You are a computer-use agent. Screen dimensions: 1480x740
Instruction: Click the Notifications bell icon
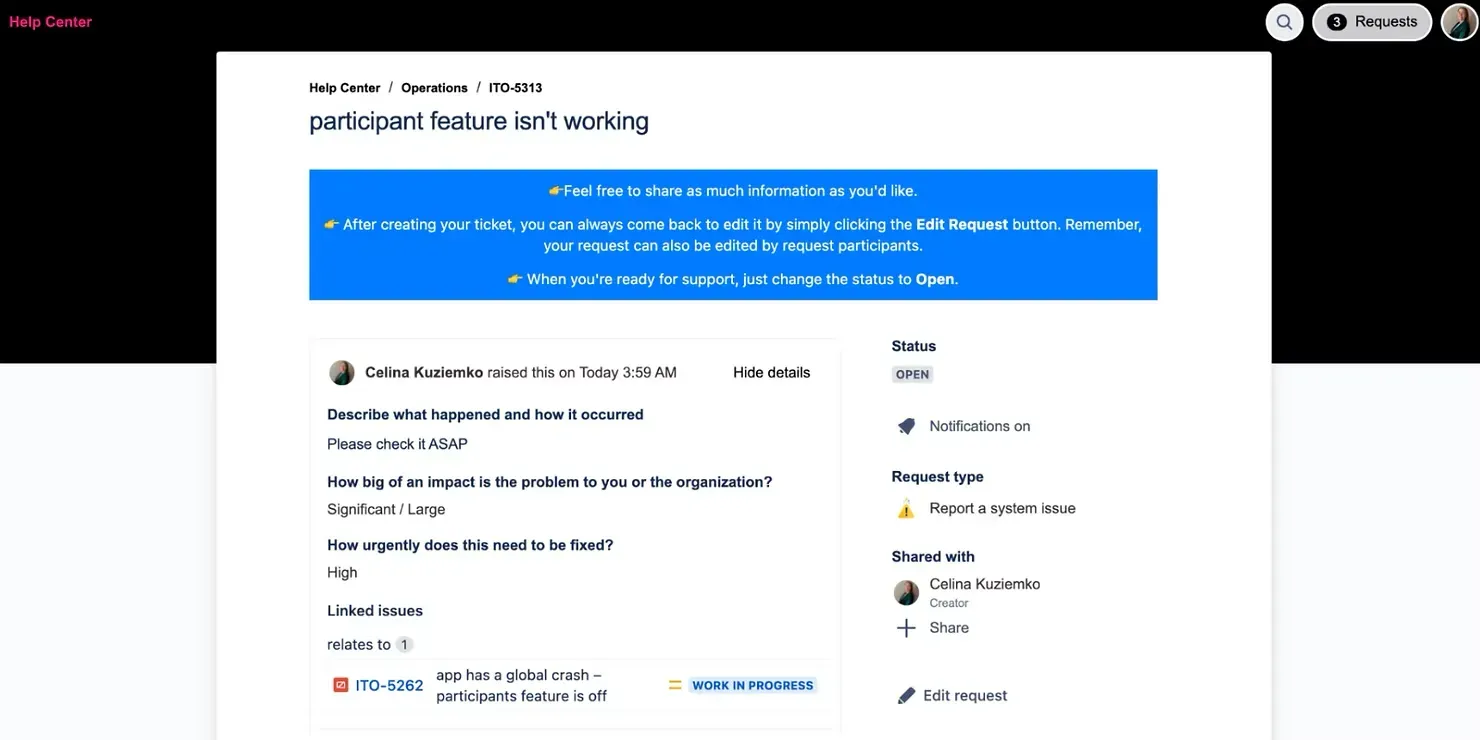coord(906,425)
